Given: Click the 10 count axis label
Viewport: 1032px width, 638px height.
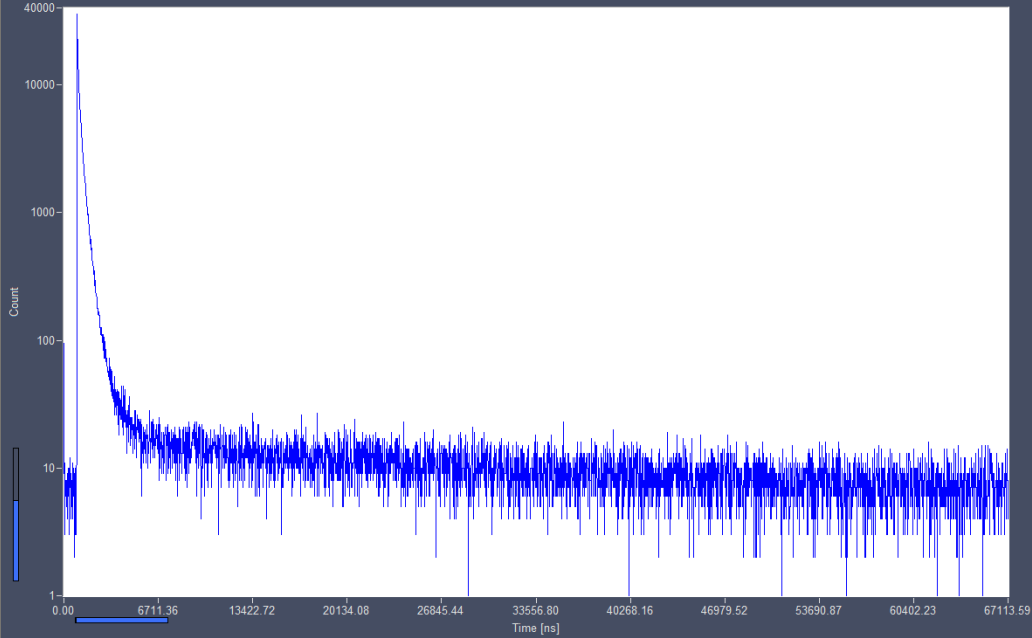Looking at the screenshot, I should (x=49, y=468).
